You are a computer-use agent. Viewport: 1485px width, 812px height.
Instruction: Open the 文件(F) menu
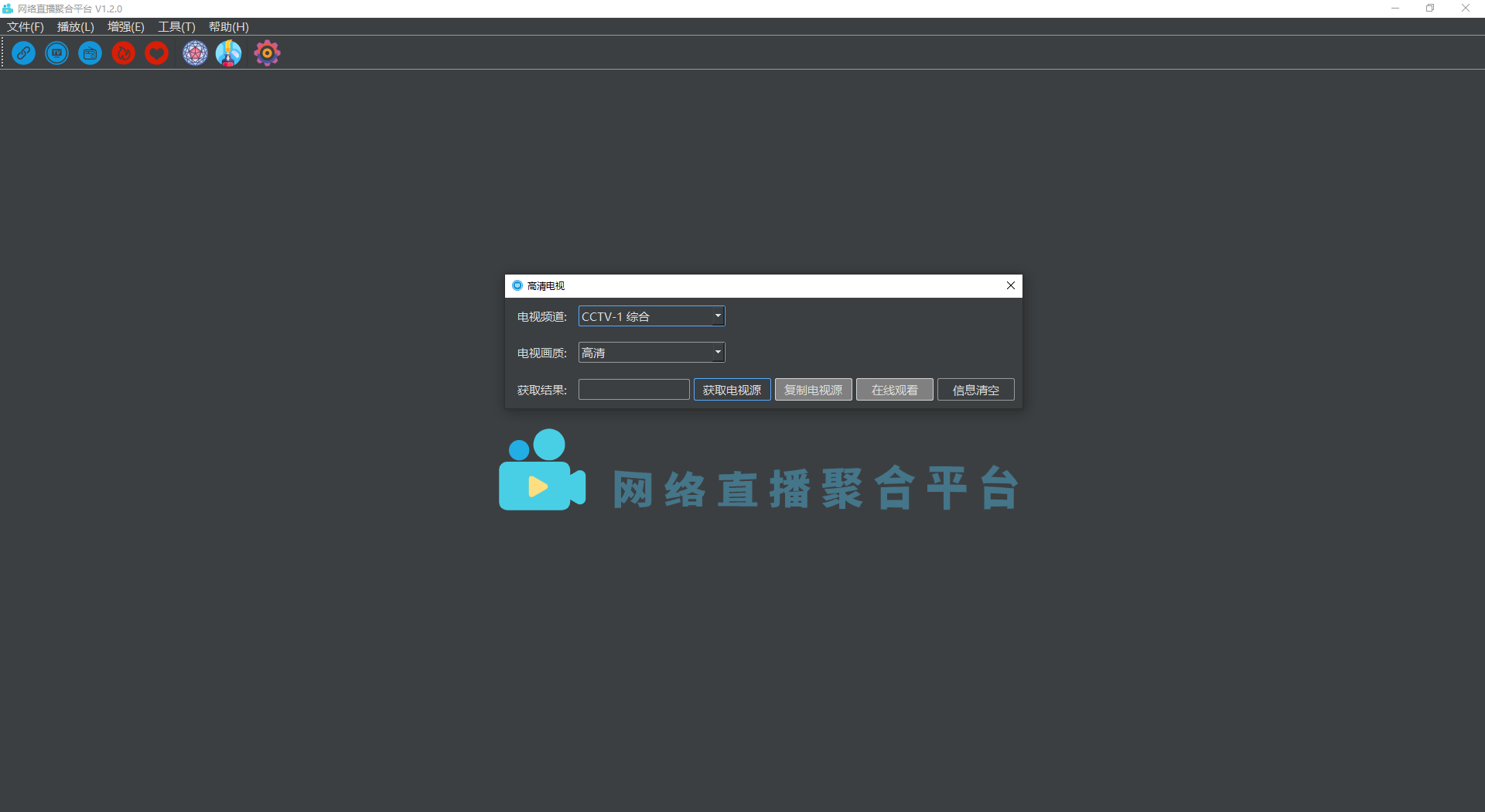[26, 27]
